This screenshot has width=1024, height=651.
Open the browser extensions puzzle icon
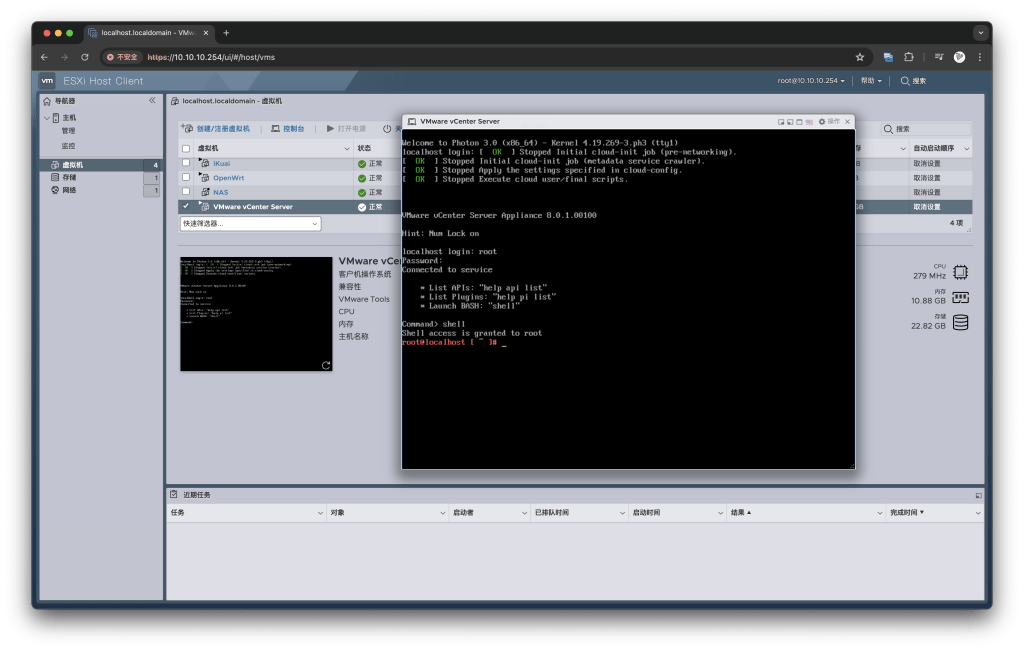(x=908, y=57)
